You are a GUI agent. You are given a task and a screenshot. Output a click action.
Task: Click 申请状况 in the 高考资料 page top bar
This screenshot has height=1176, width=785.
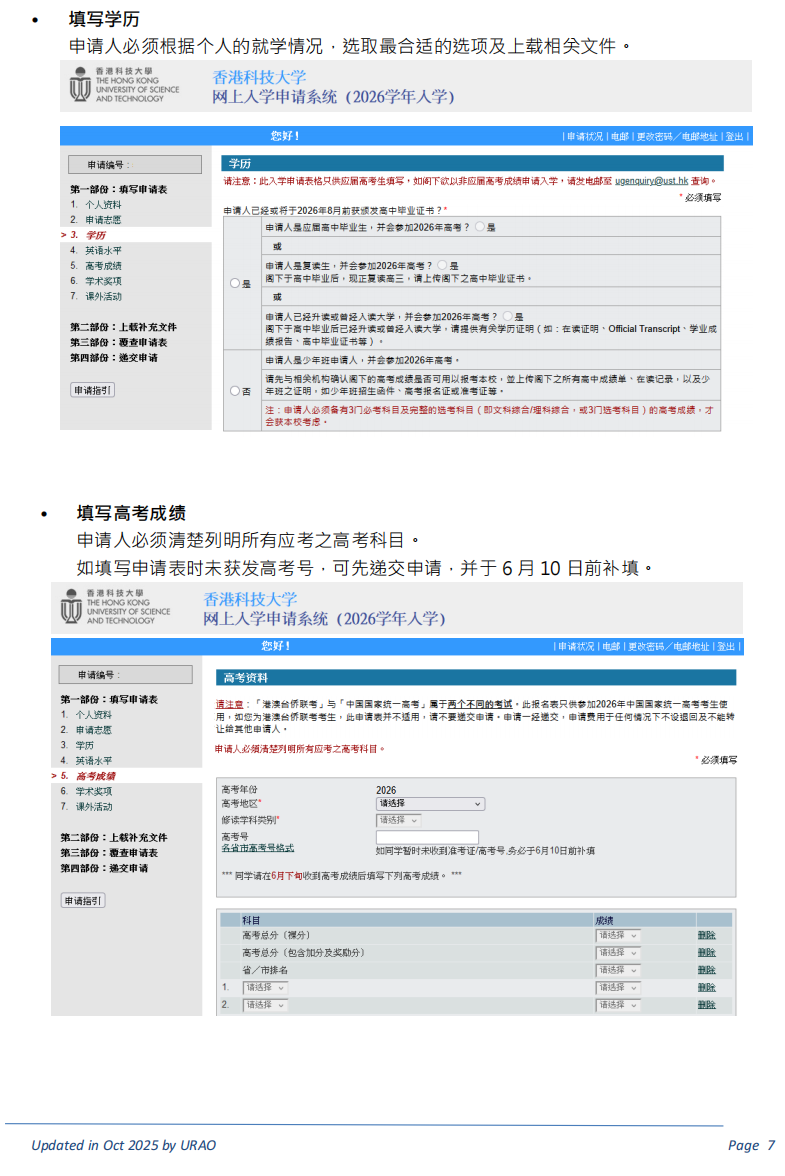576,646
